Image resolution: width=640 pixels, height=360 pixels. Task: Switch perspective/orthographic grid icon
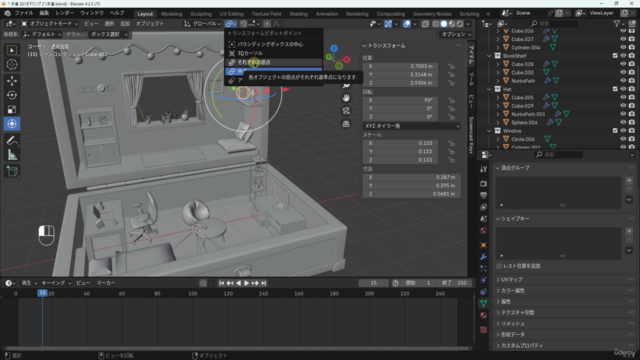346,123
